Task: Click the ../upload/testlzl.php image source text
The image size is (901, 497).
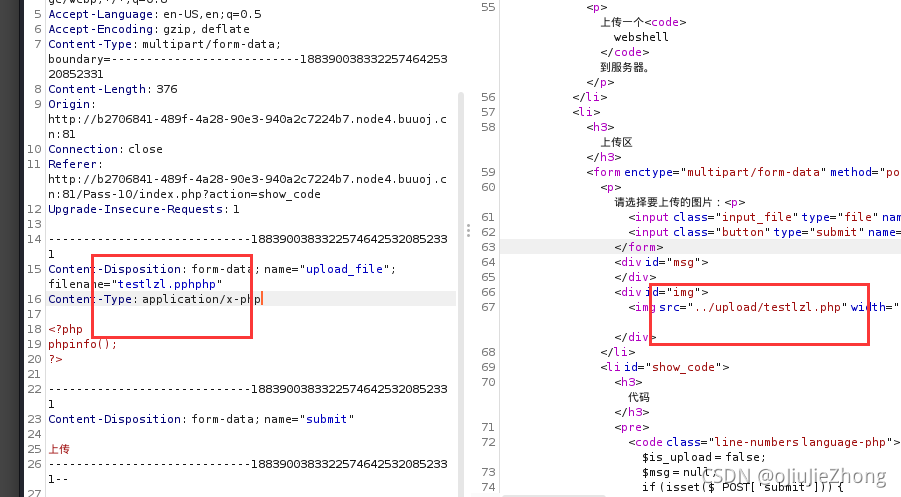Action: 767,307
